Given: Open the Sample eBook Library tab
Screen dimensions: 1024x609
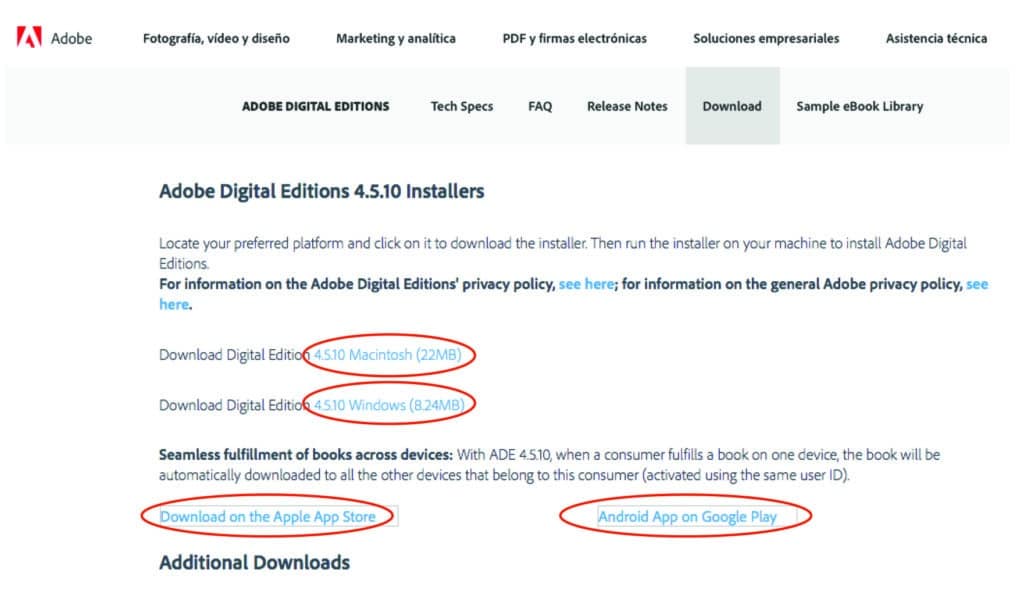Looking at the screenshot, I should [x=859, y=106].
